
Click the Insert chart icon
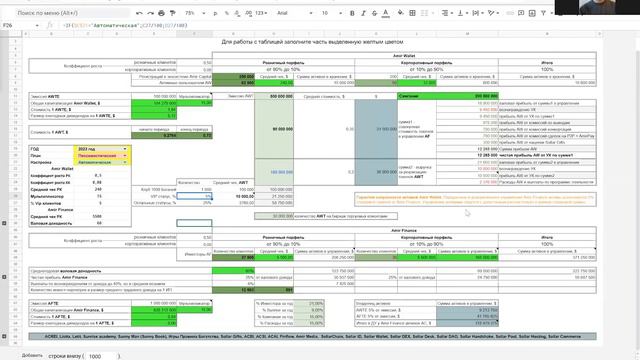pos(532,13)
